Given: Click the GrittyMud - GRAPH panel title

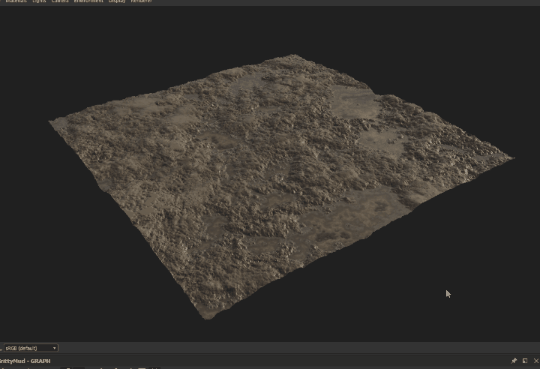Looking at the screenshot, I should pos(25,361).
